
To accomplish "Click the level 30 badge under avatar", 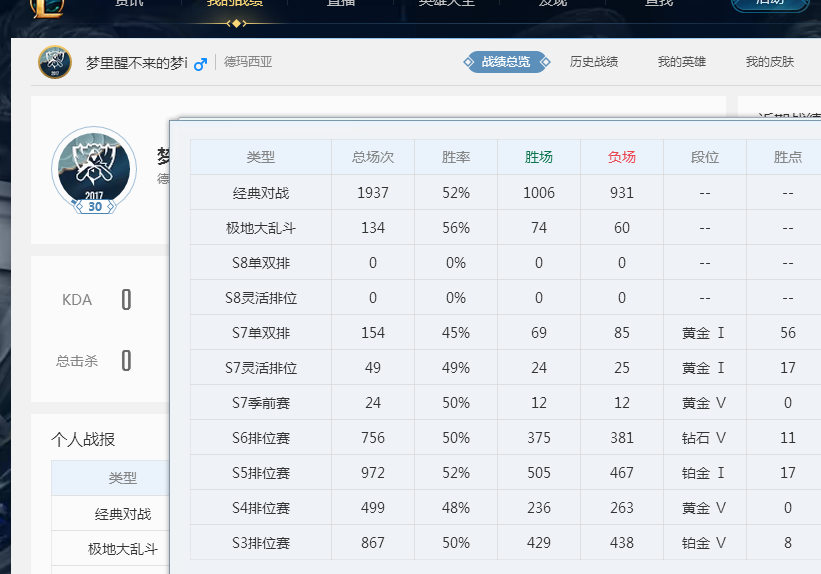I will 95,207.
